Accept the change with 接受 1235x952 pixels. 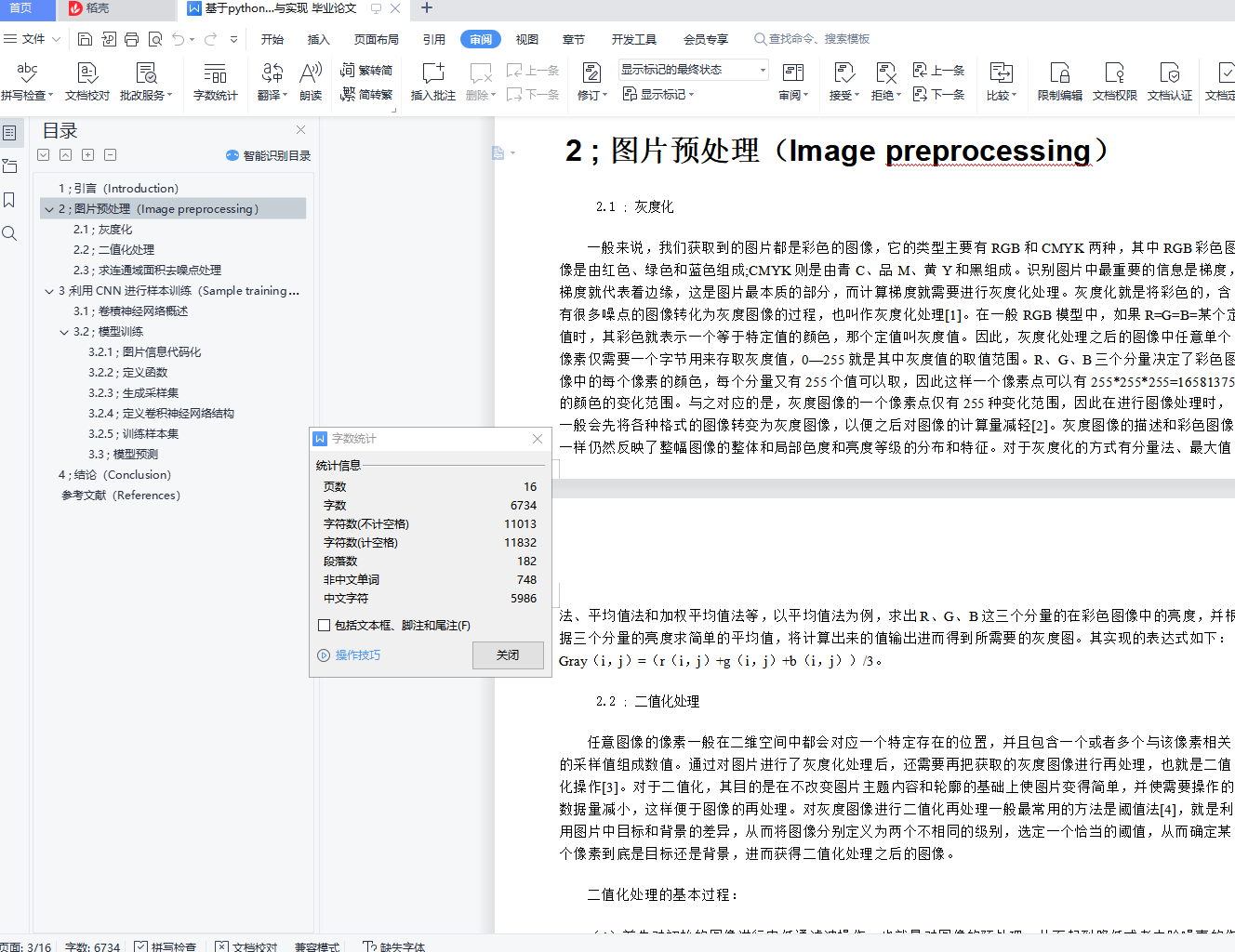coord(843,81)
